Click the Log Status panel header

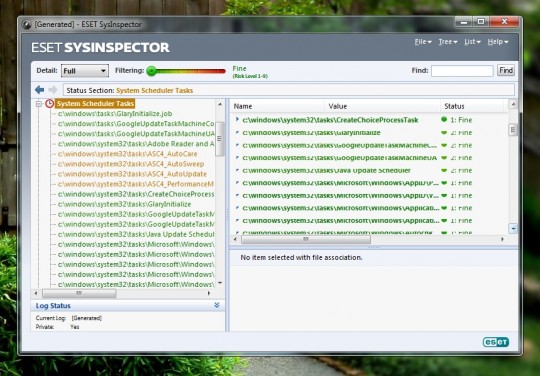click(x=127, y=305)
